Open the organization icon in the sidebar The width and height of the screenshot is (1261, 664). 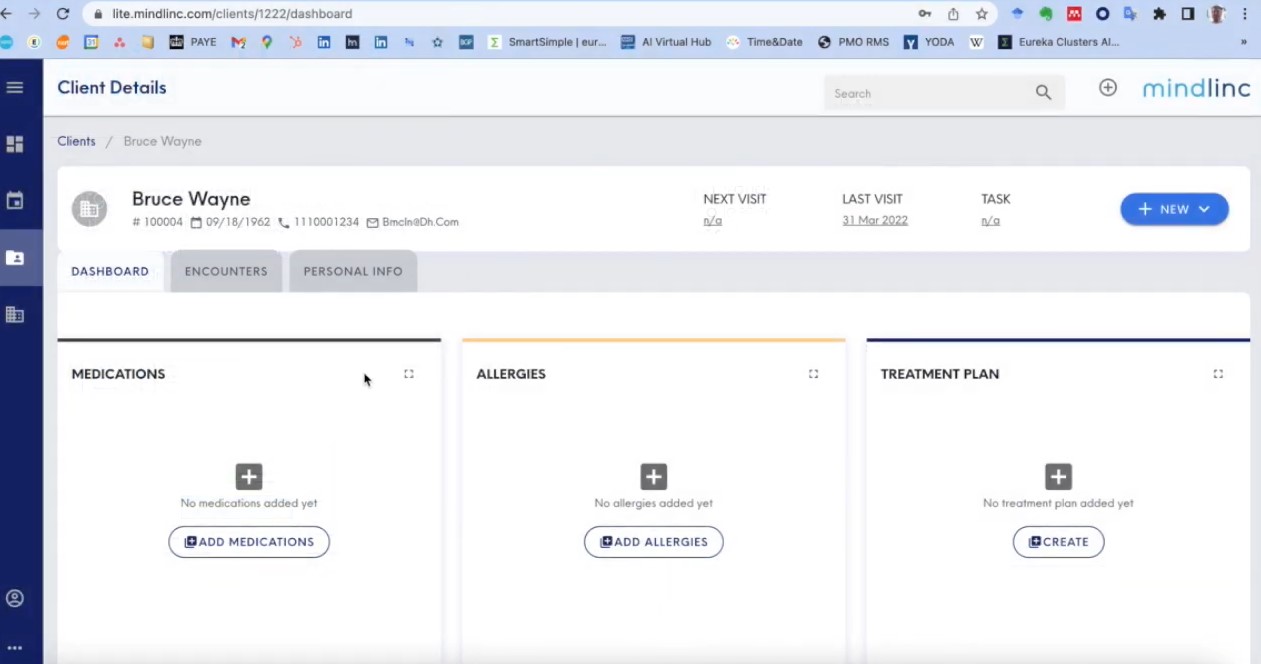click(x=15, y=314)
